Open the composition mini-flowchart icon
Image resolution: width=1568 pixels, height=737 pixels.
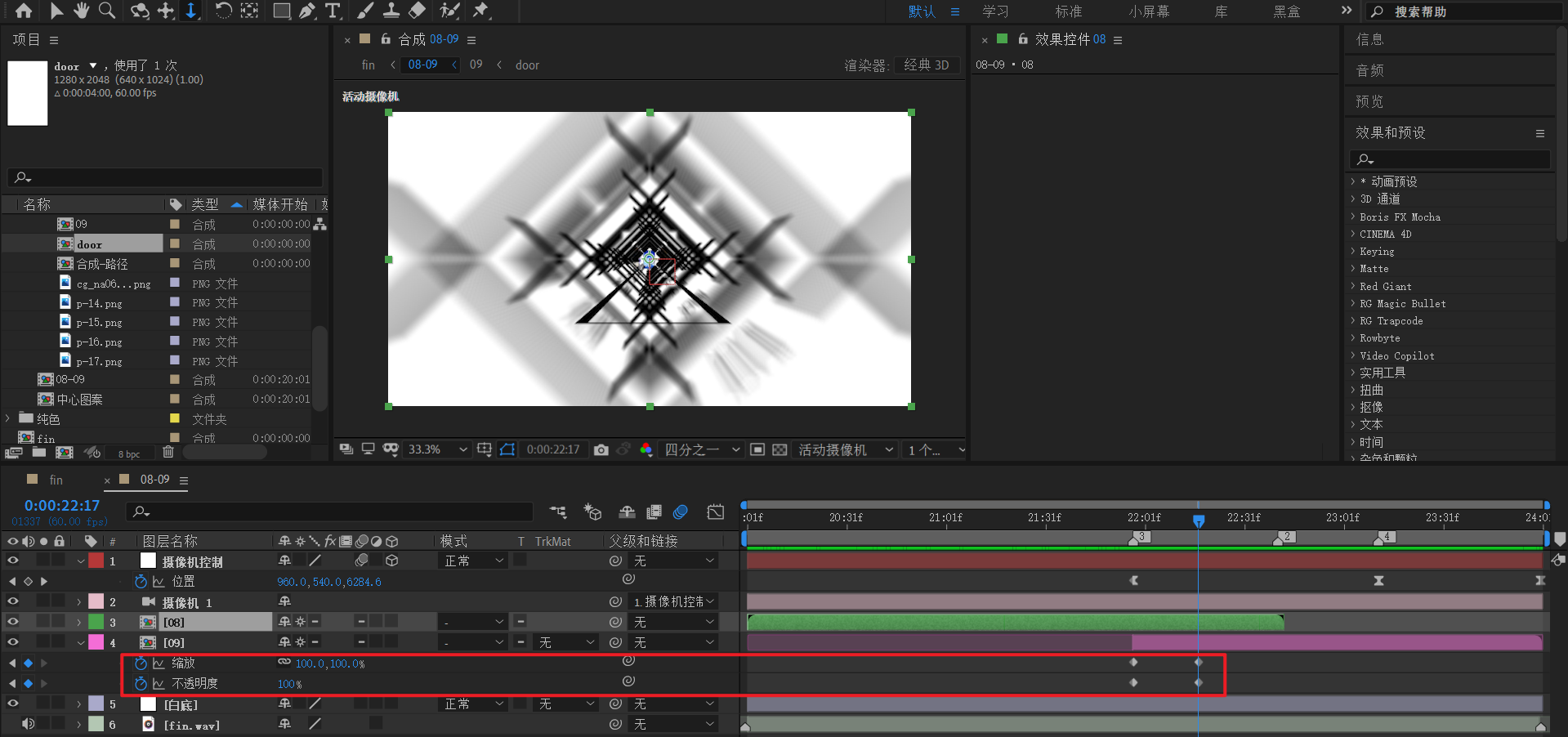[x=558, y=512]
